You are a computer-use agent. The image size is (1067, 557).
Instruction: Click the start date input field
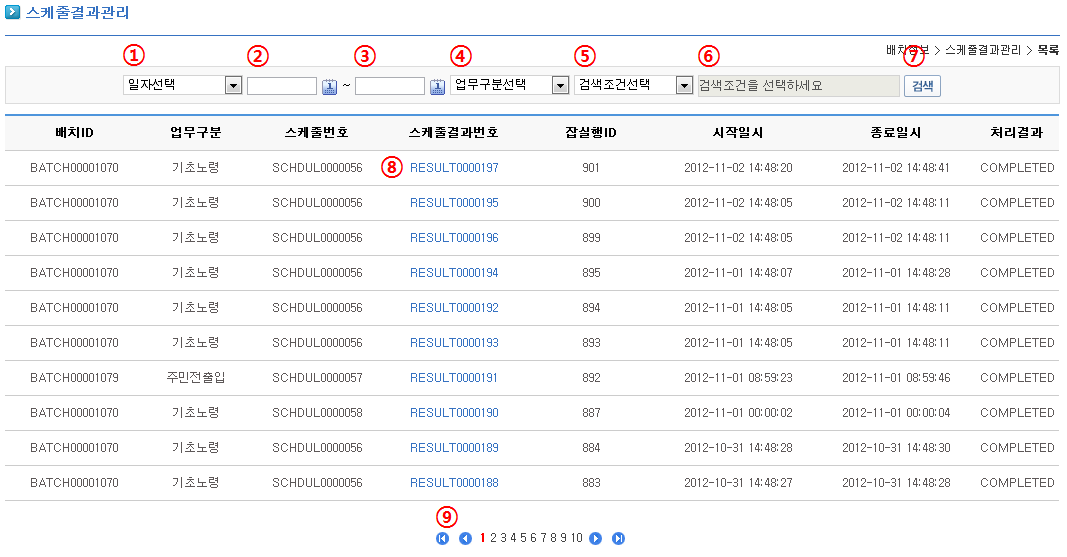(282, 86)
